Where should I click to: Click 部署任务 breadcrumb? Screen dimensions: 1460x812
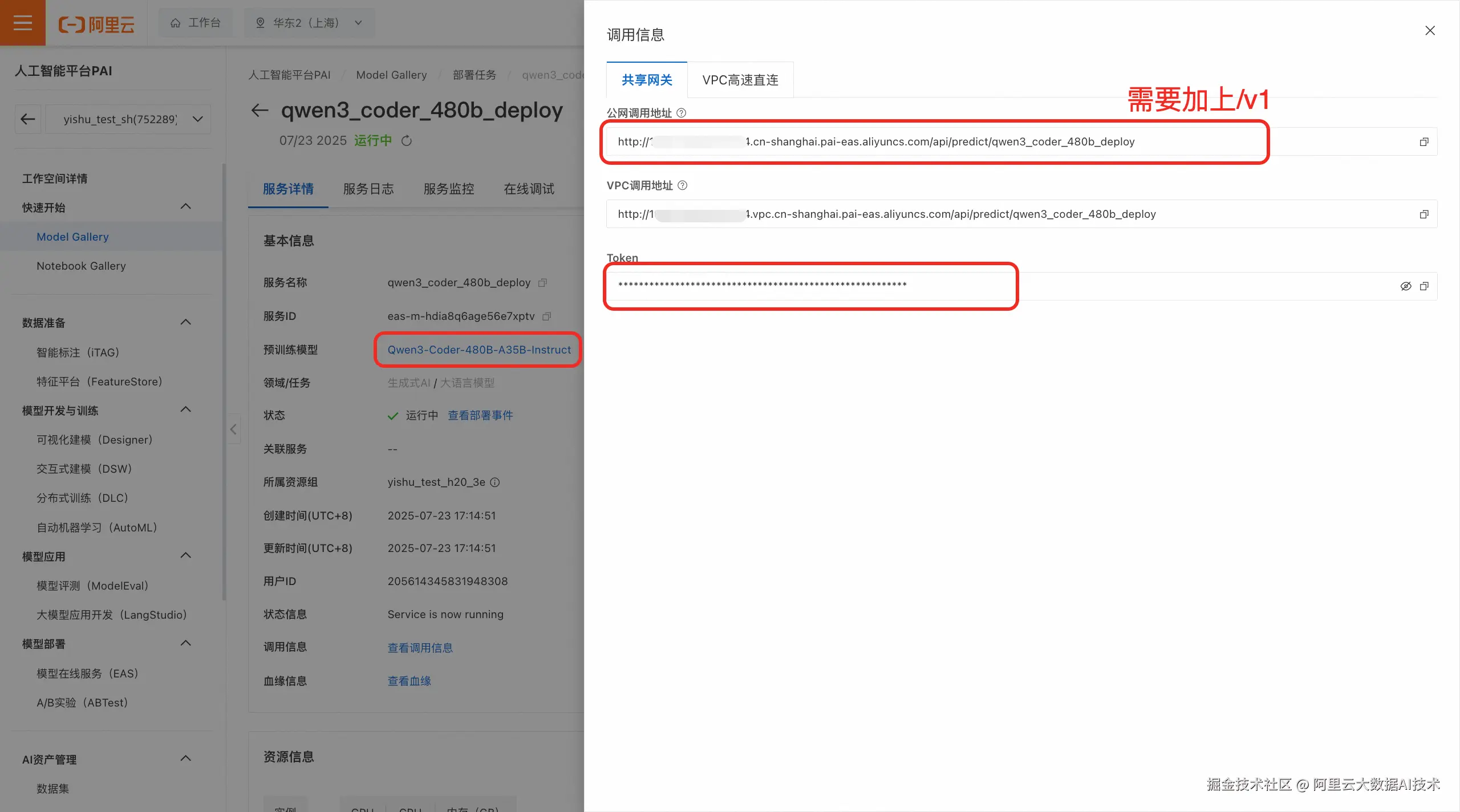pos(474,75)
